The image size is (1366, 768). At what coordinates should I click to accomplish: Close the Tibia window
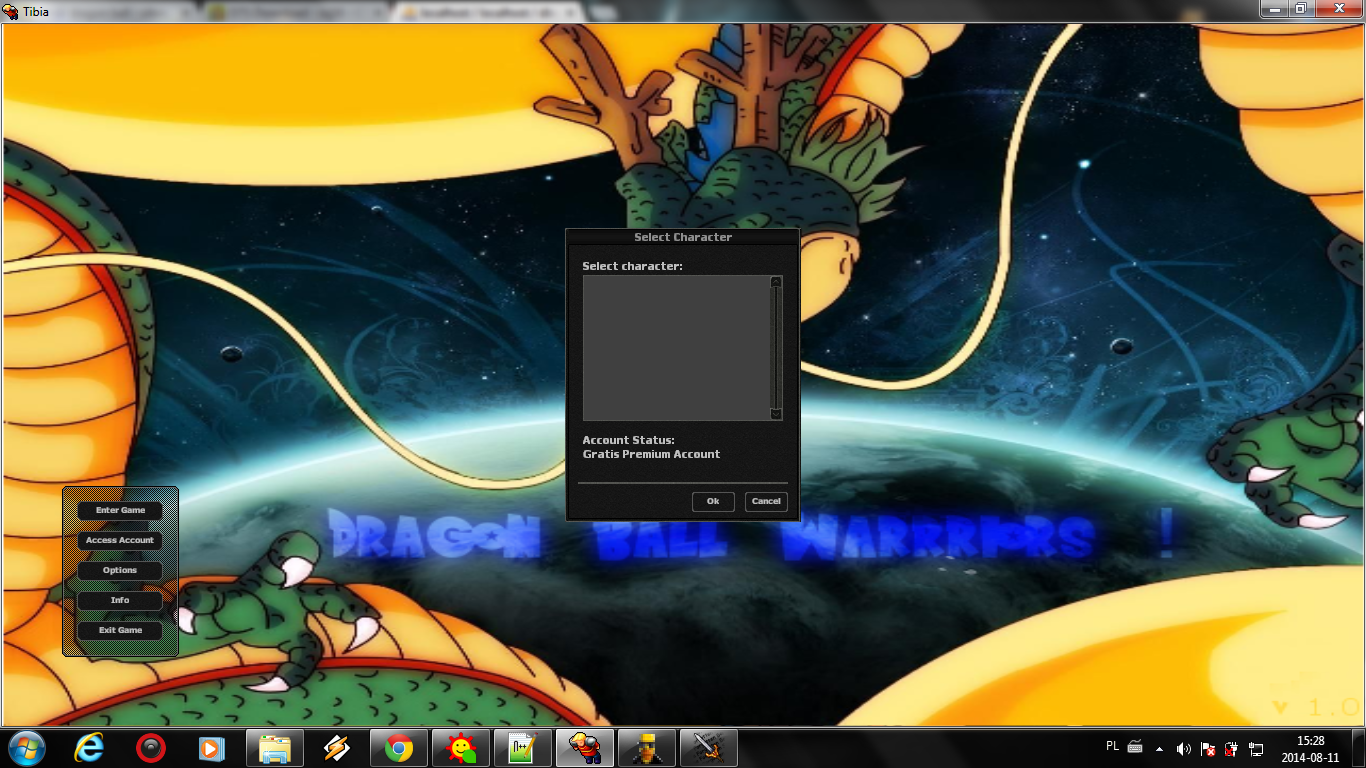(1338, 8)
